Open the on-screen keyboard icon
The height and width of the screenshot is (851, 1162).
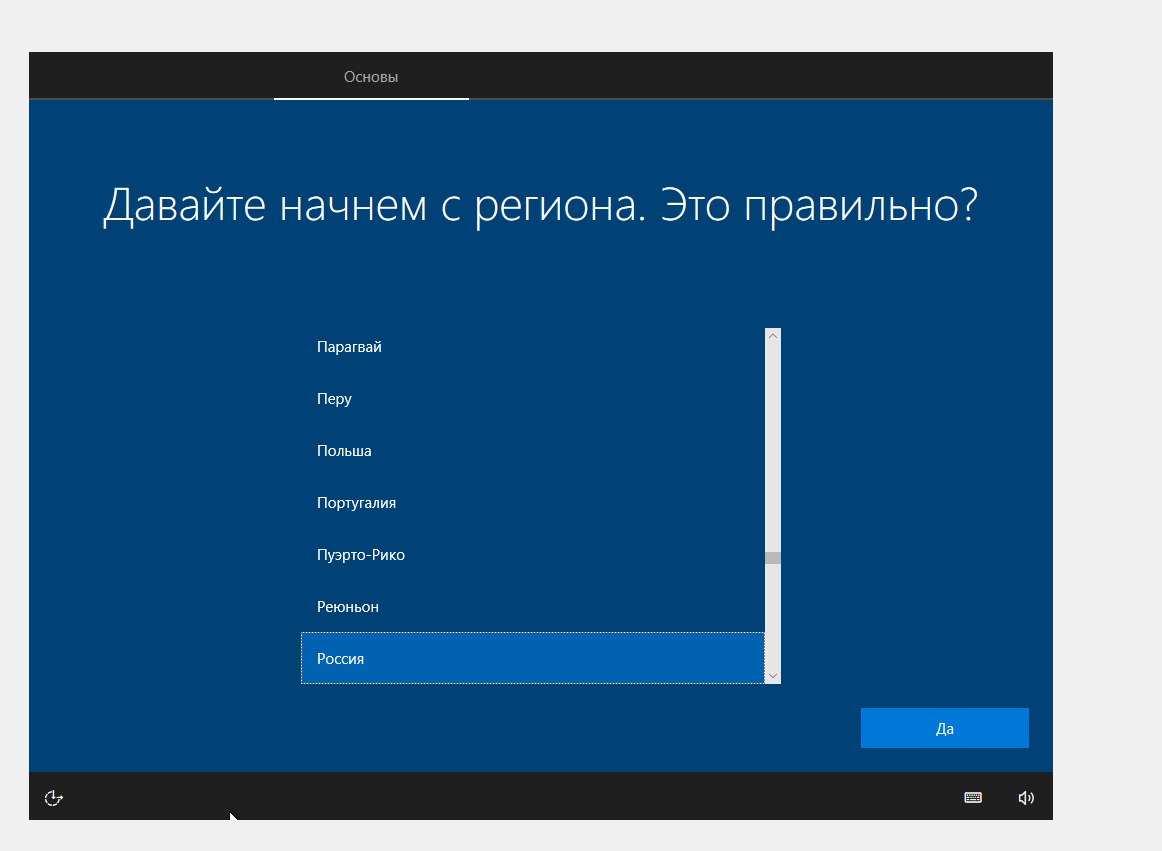(x=973, y=798)
